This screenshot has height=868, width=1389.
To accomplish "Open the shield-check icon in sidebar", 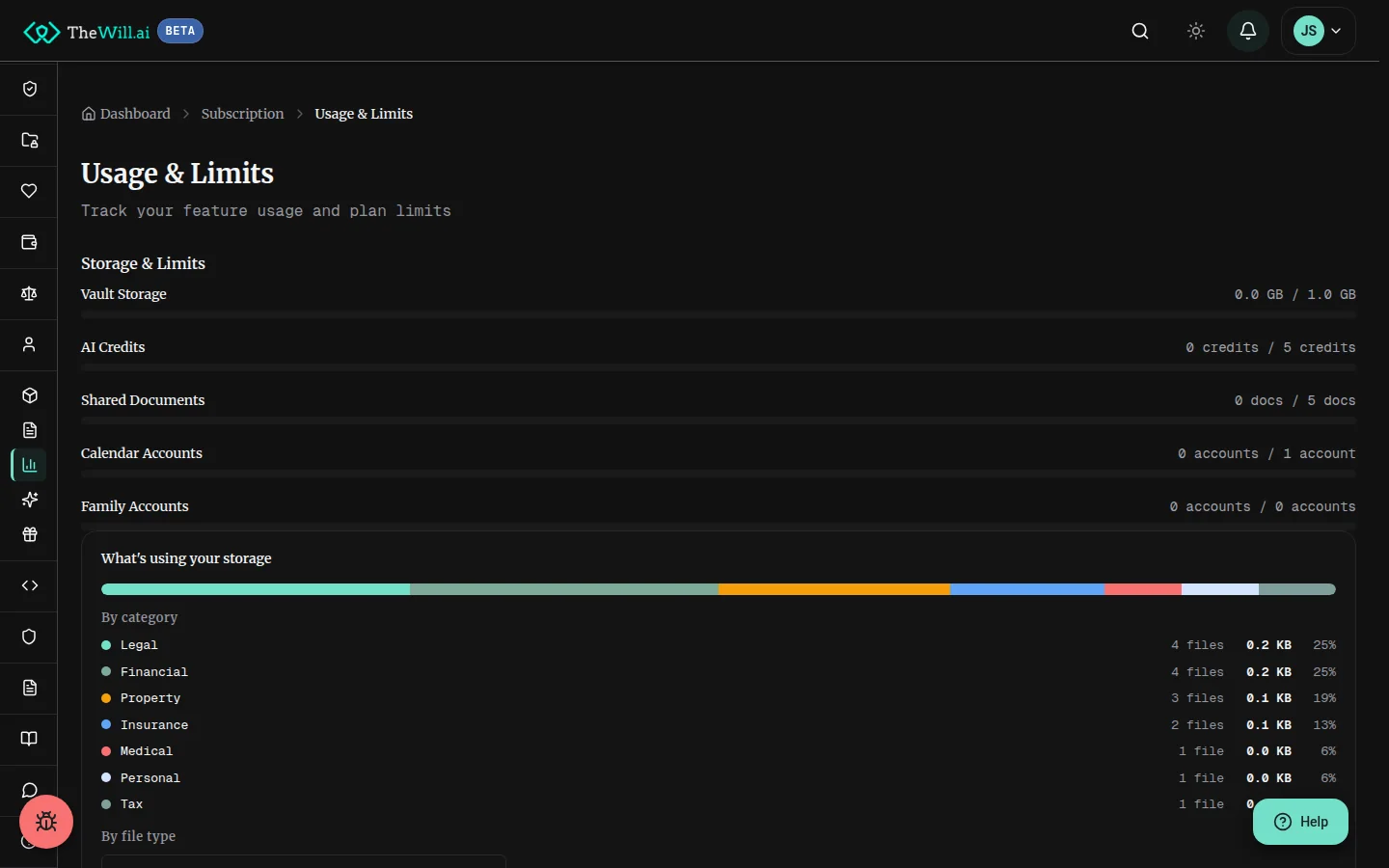I will click(29, 89).
